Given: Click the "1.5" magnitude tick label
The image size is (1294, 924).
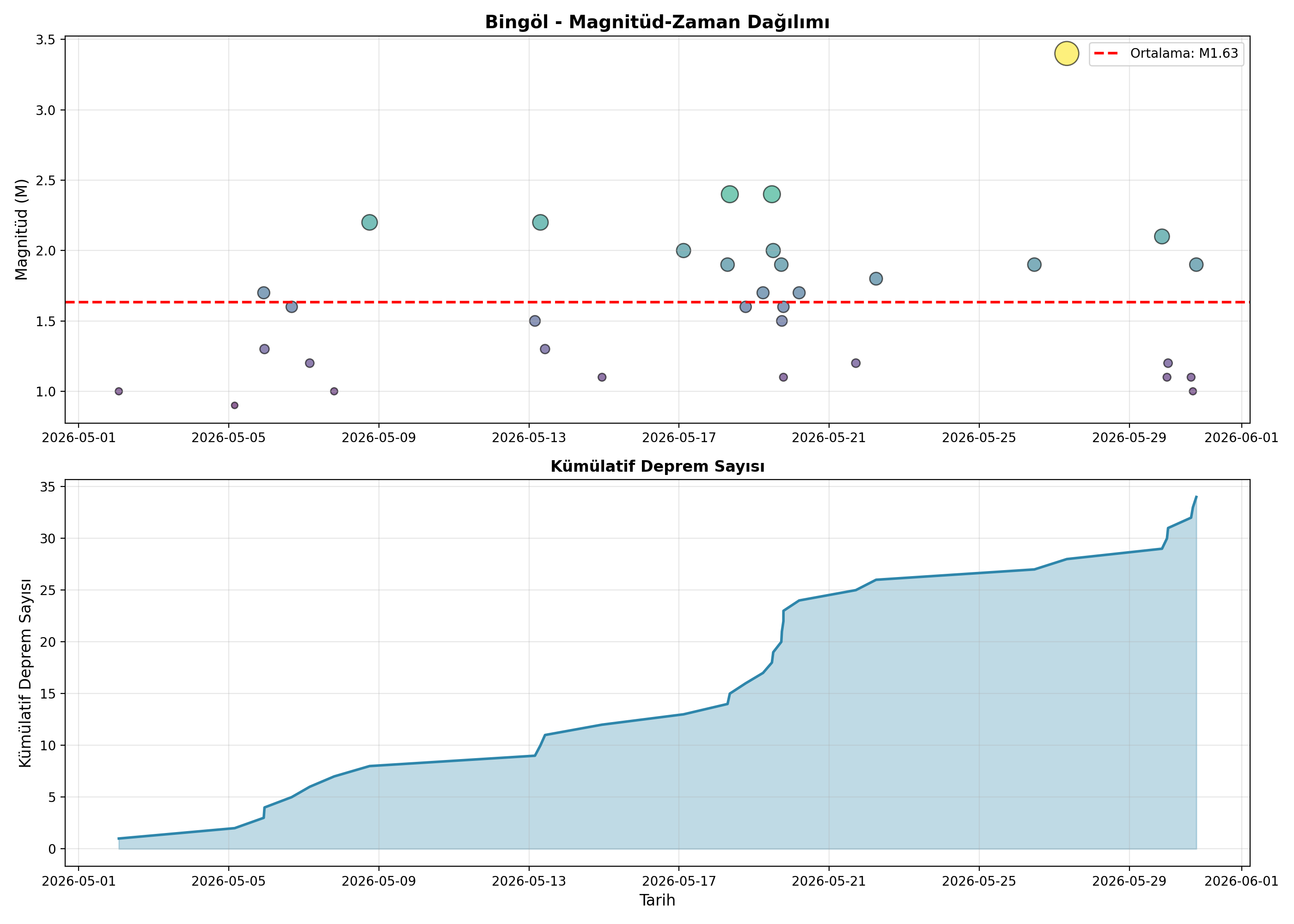Looking at the screenshot, I should tap(46, 322).
